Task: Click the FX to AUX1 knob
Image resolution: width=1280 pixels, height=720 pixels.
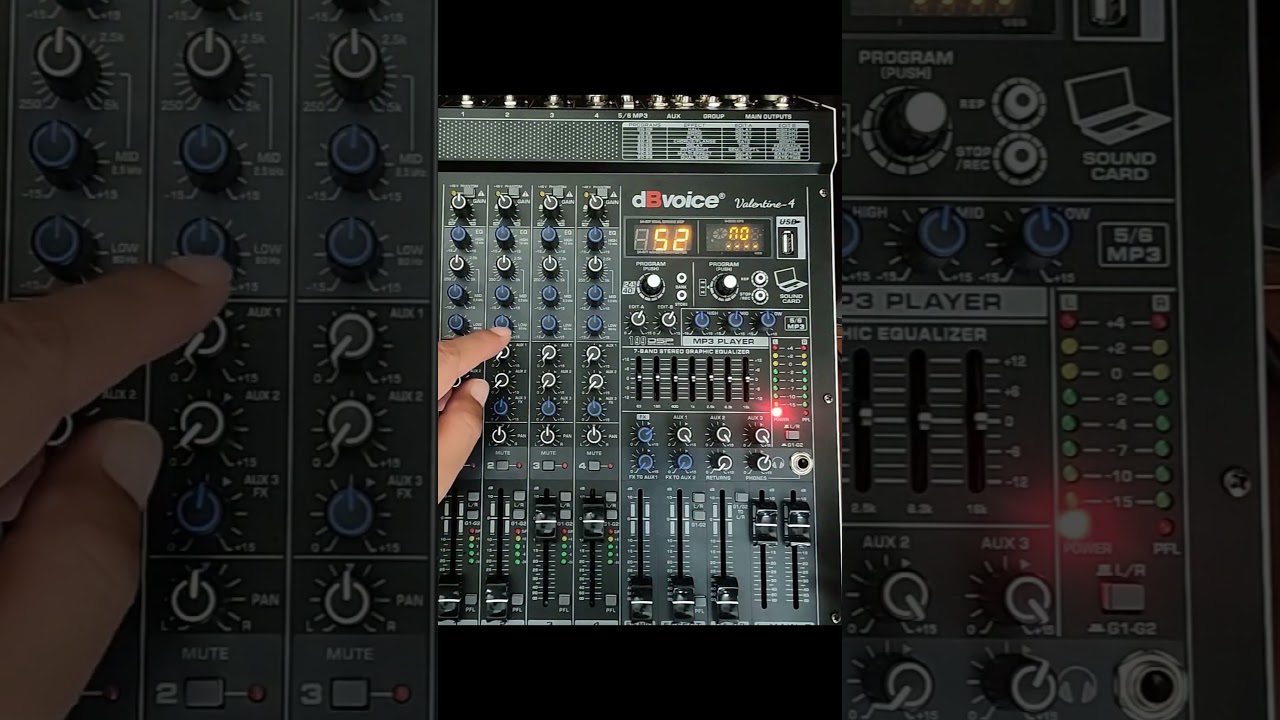Action: pos(645,462)
